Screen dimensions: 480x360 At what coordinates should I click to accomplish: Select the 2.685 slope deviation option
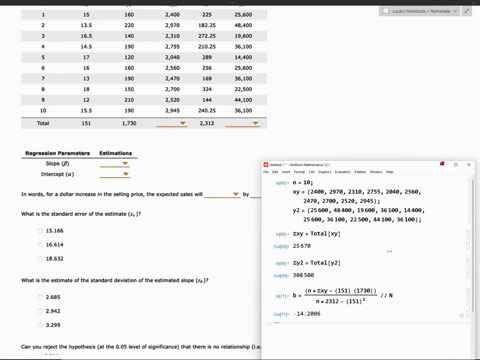(x=40, y=297)
